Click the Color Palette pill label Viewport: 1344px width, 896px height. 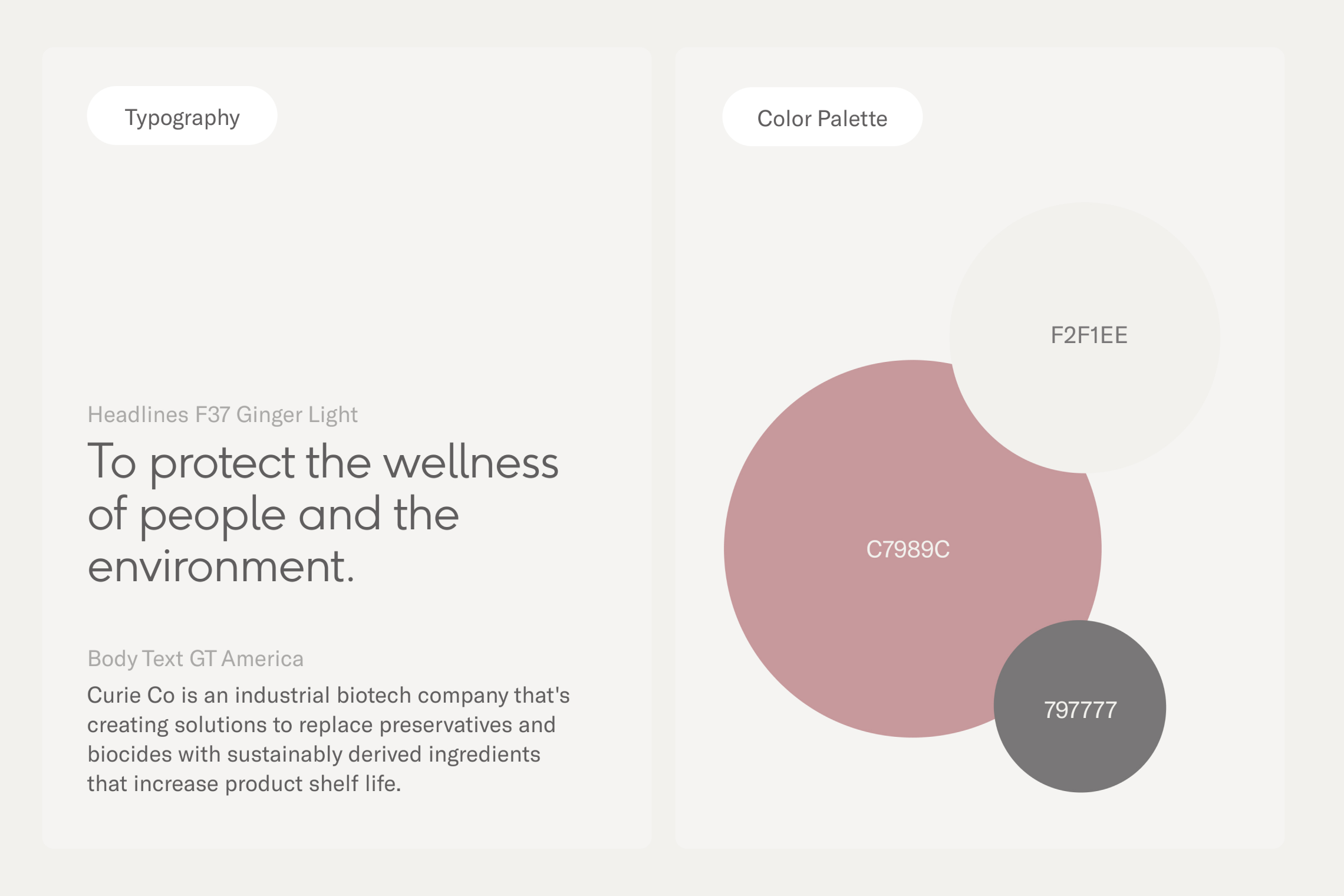click(822, 118)
